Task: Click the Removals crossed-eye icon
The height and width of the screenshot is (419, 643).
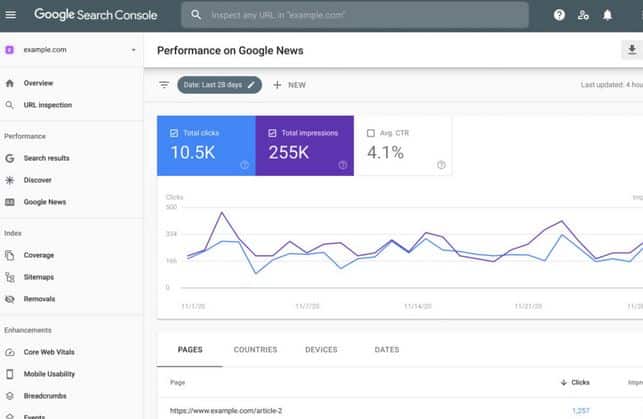Action: (10, 299)
